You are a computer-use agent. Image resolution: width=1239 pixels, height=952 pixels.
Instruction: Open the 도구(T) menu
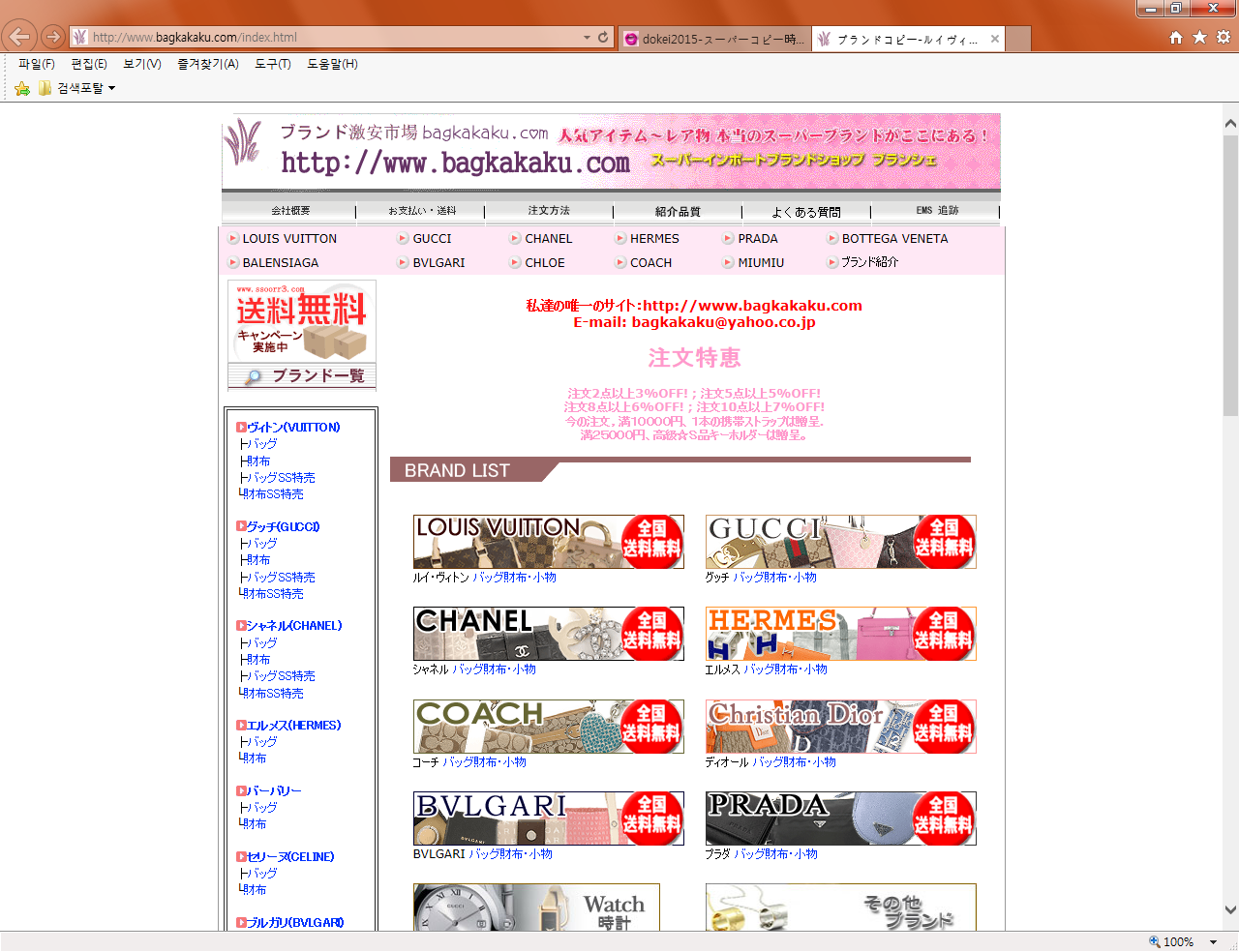pos(273,64)
